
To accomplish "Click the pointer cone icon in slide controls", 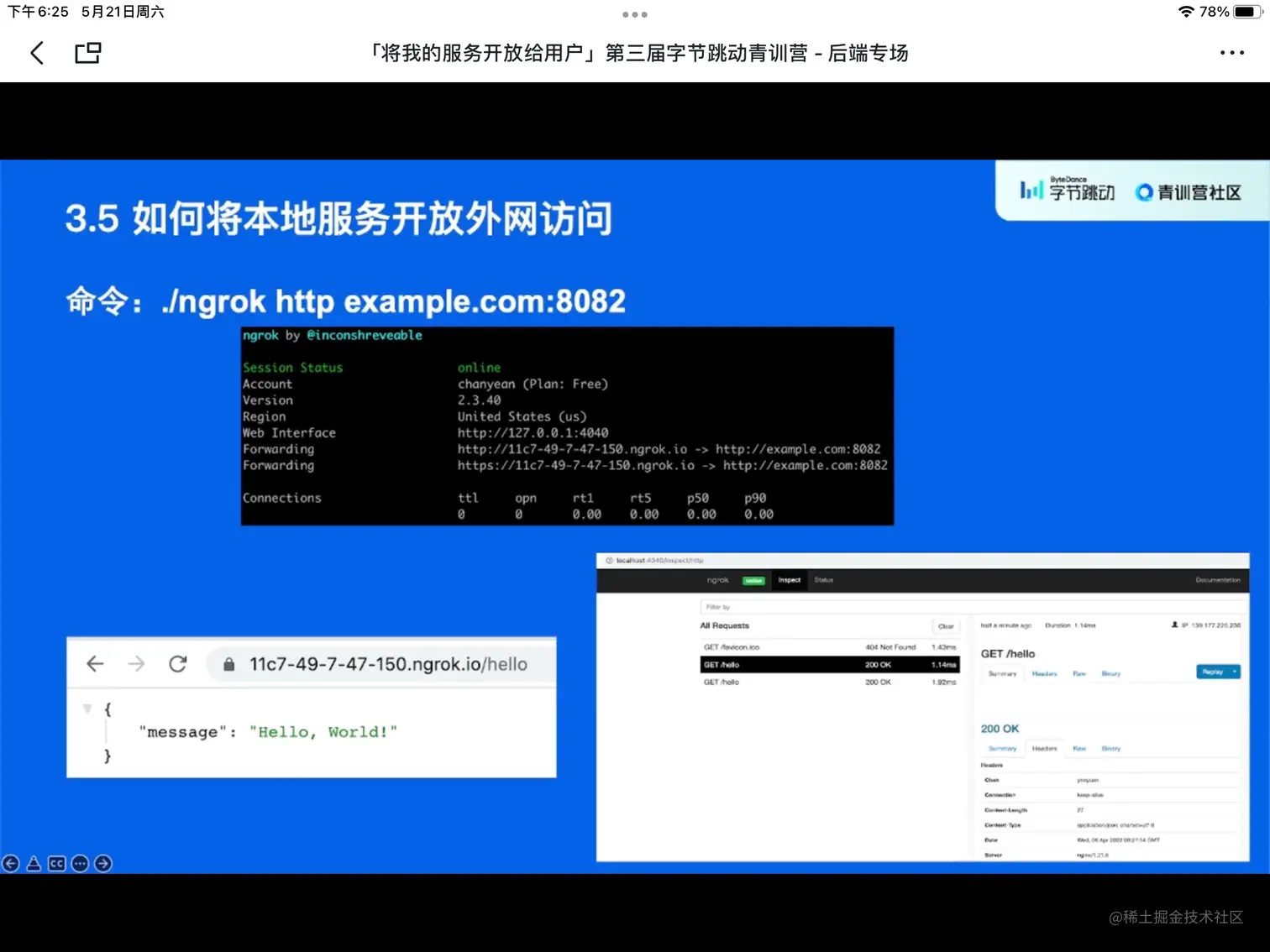I will (x=34, y=863).
